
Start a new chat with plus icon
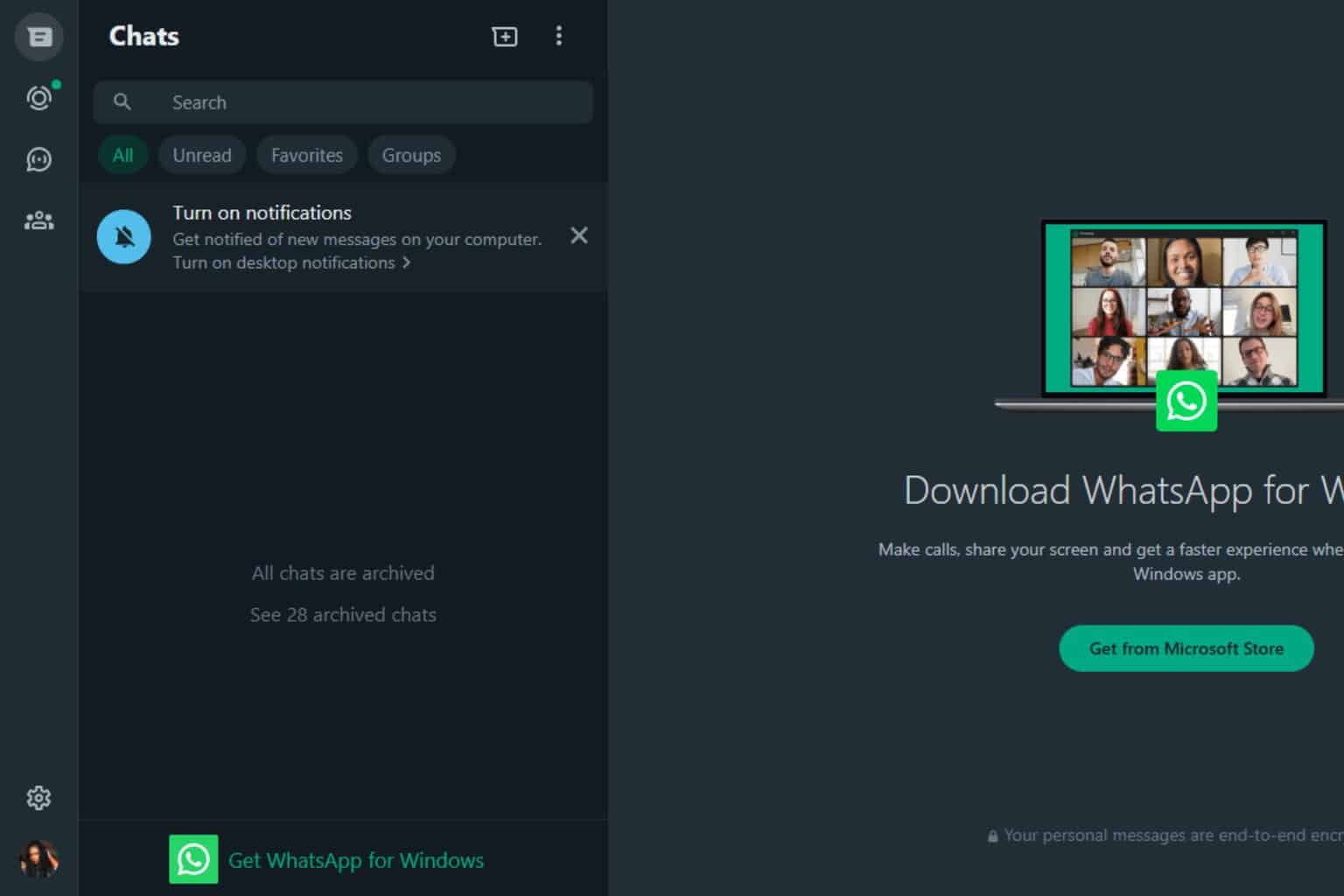505,36
